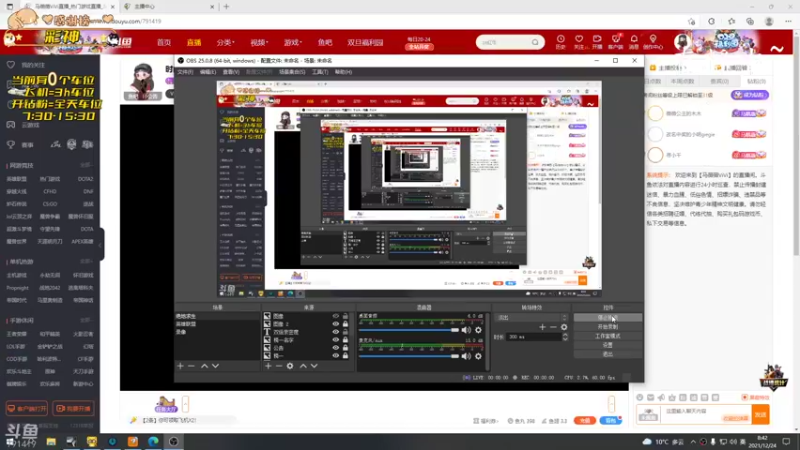Click 停止推流 button in OBS controls
This screenshot has width=800, height=450.
tap(608, 317)
